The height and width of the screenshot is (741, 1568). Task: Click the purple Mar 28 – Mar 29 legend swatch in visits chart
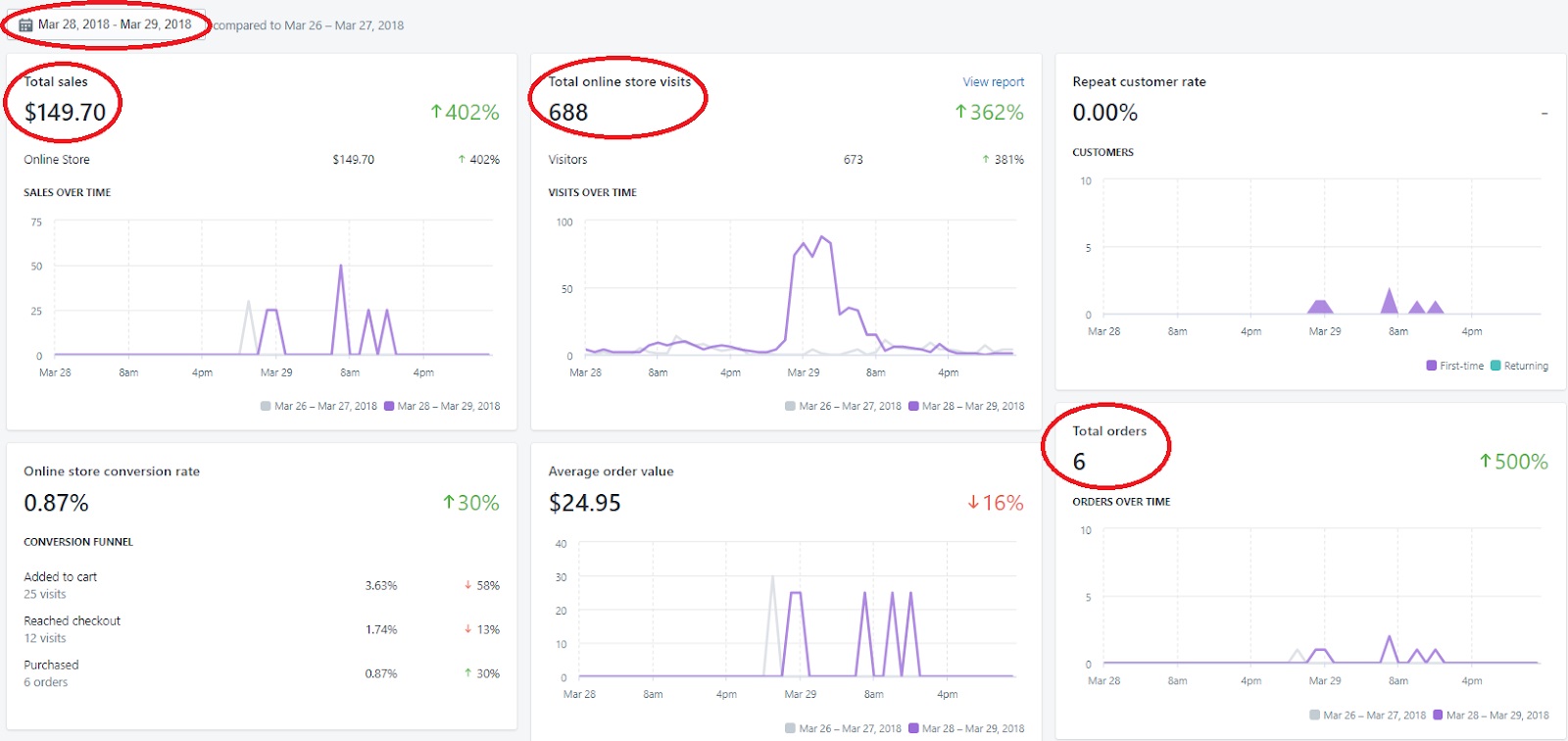pyautogui.click(x=913, y=406)
